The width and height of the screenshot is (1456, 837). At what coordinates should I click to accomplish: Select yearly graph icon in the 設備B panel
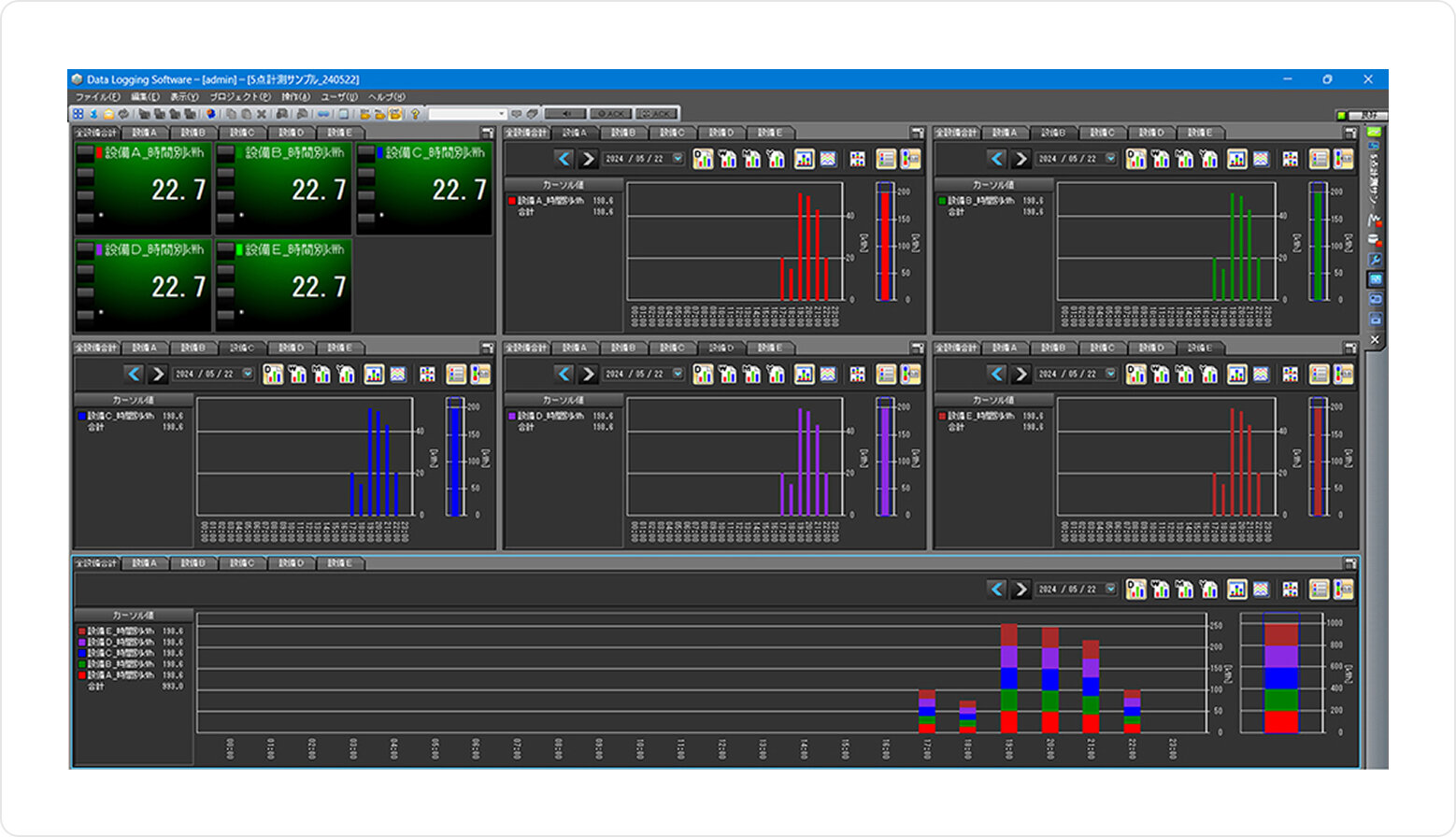pos(1208,159)
